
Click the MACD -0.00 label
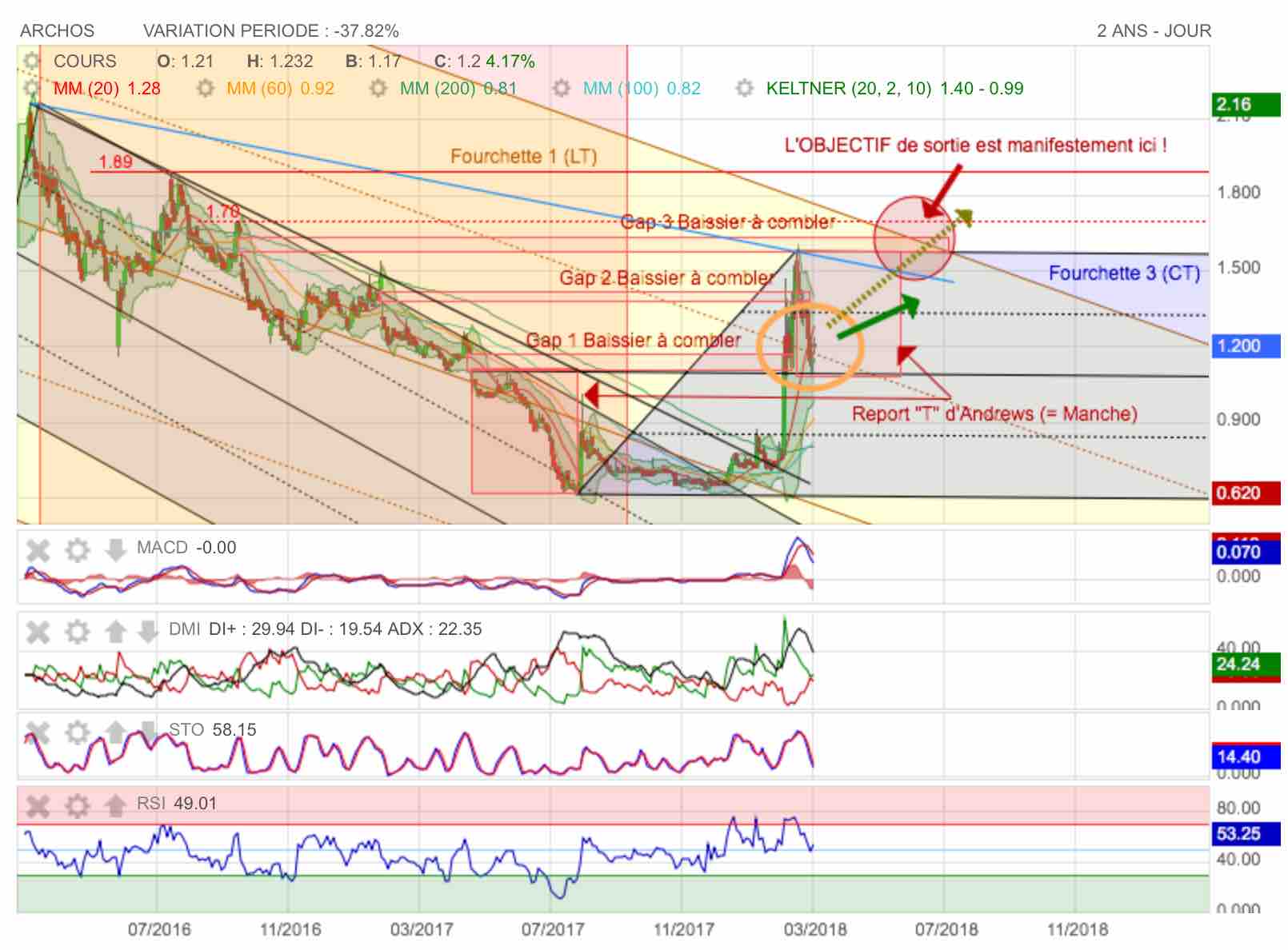pyautogui.click(x=186, y=548)
